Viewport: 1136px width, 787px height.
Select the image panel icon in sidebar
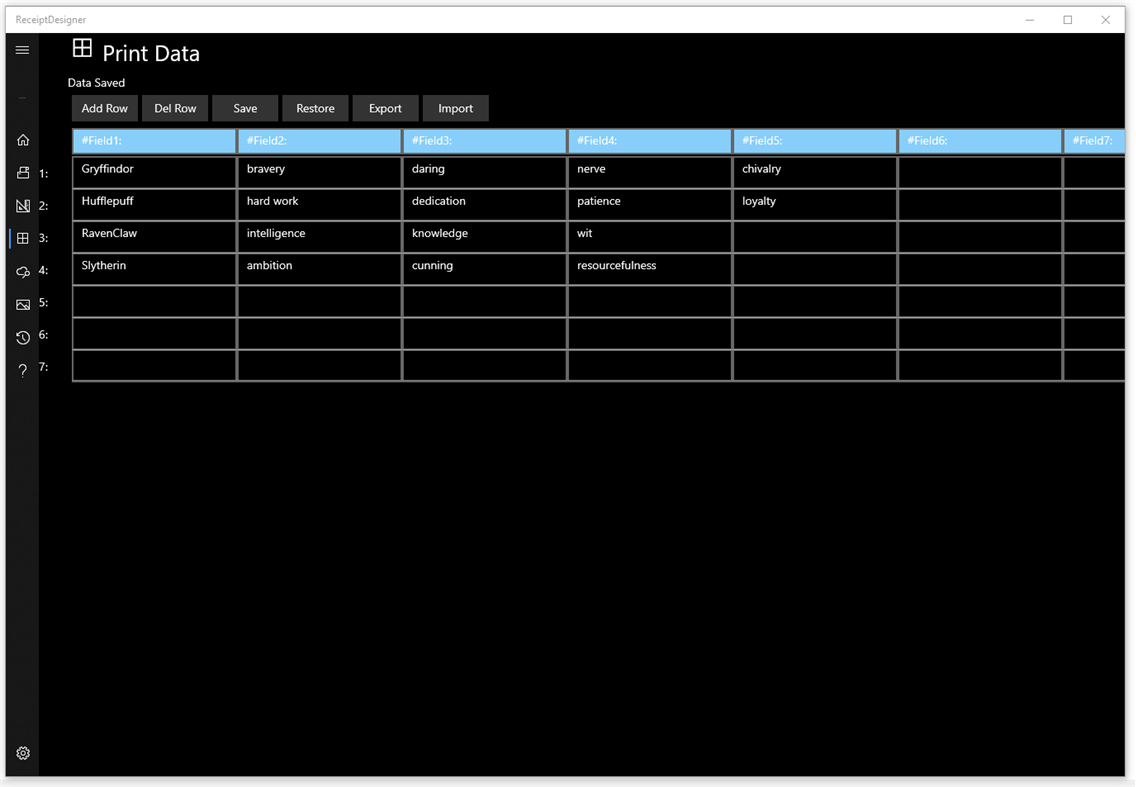(22, 304)
